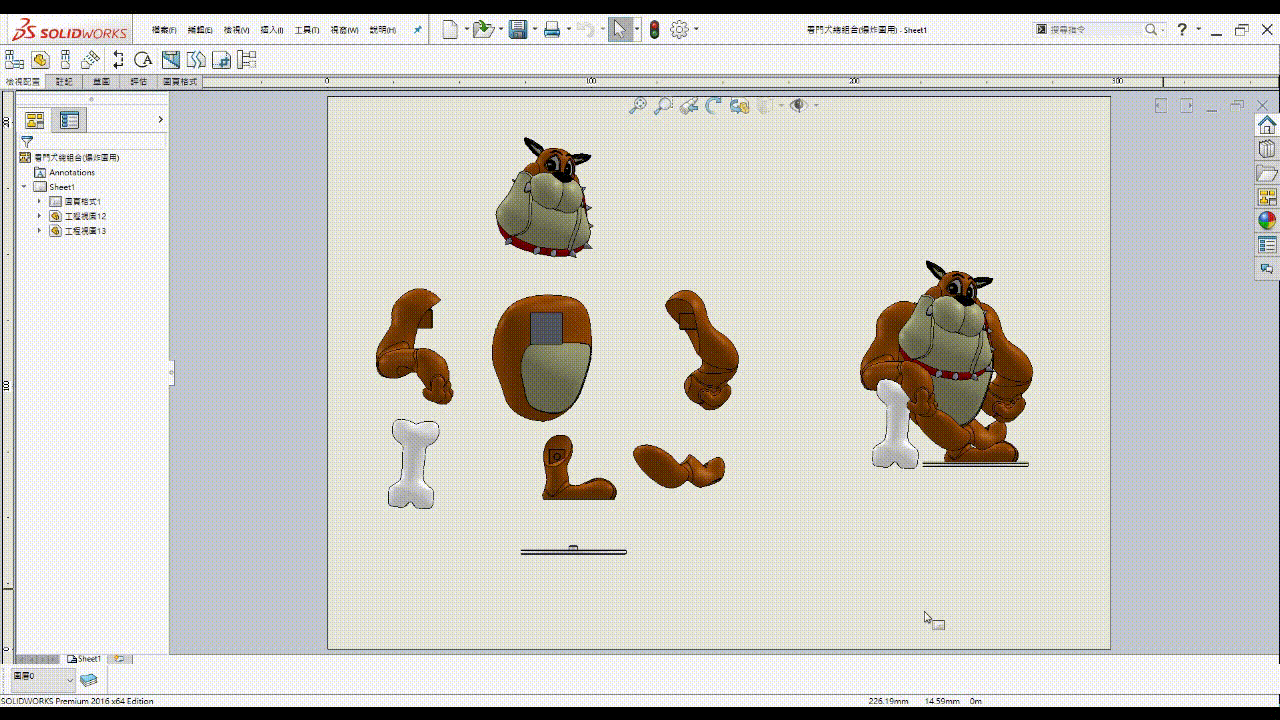
Task: Collapse the Sheet1 tree node
Action: (24, 187)
